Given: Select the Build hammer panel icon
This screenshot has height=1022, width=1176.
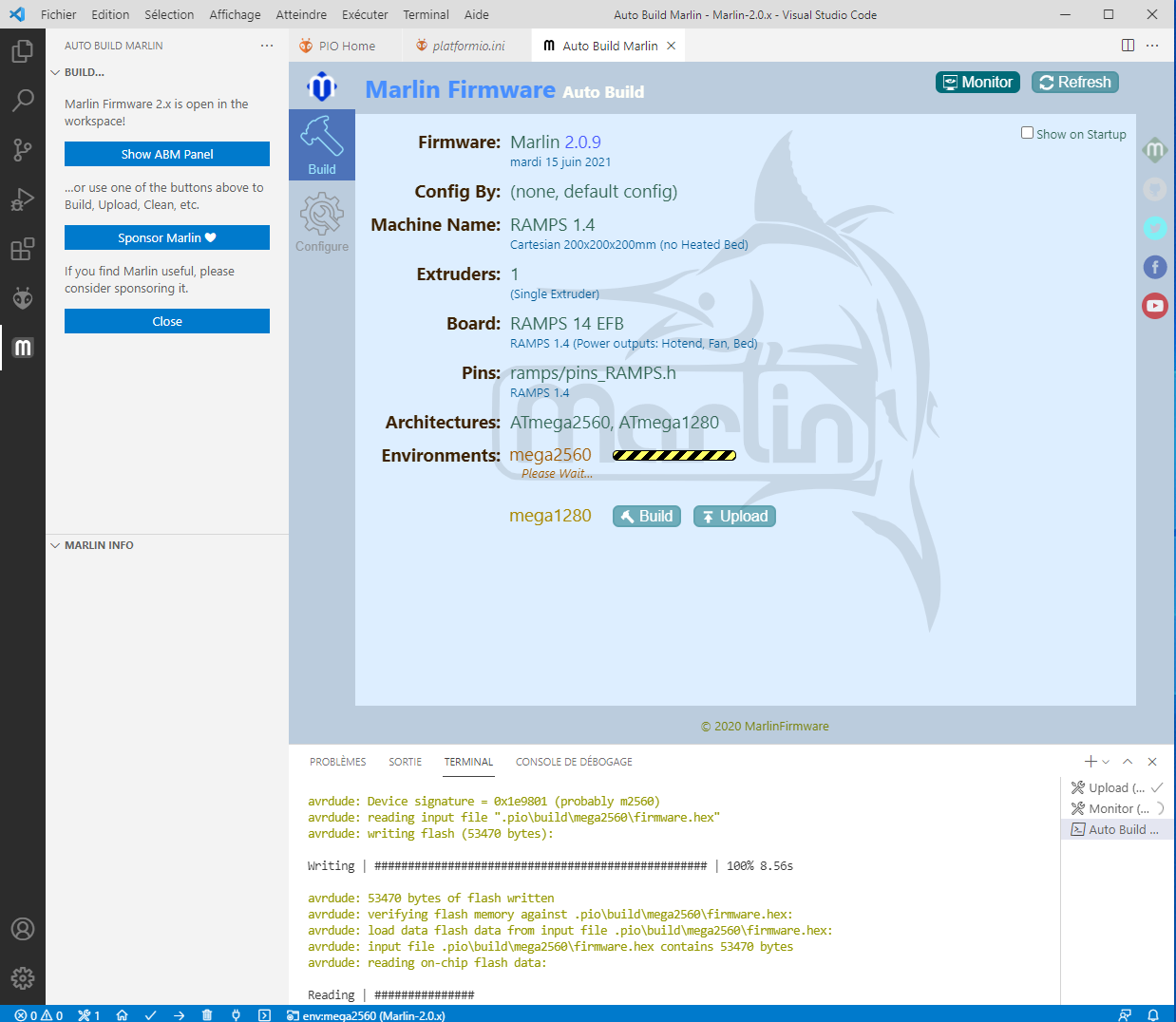Looking at the screenshot, I should pos(322,144).
